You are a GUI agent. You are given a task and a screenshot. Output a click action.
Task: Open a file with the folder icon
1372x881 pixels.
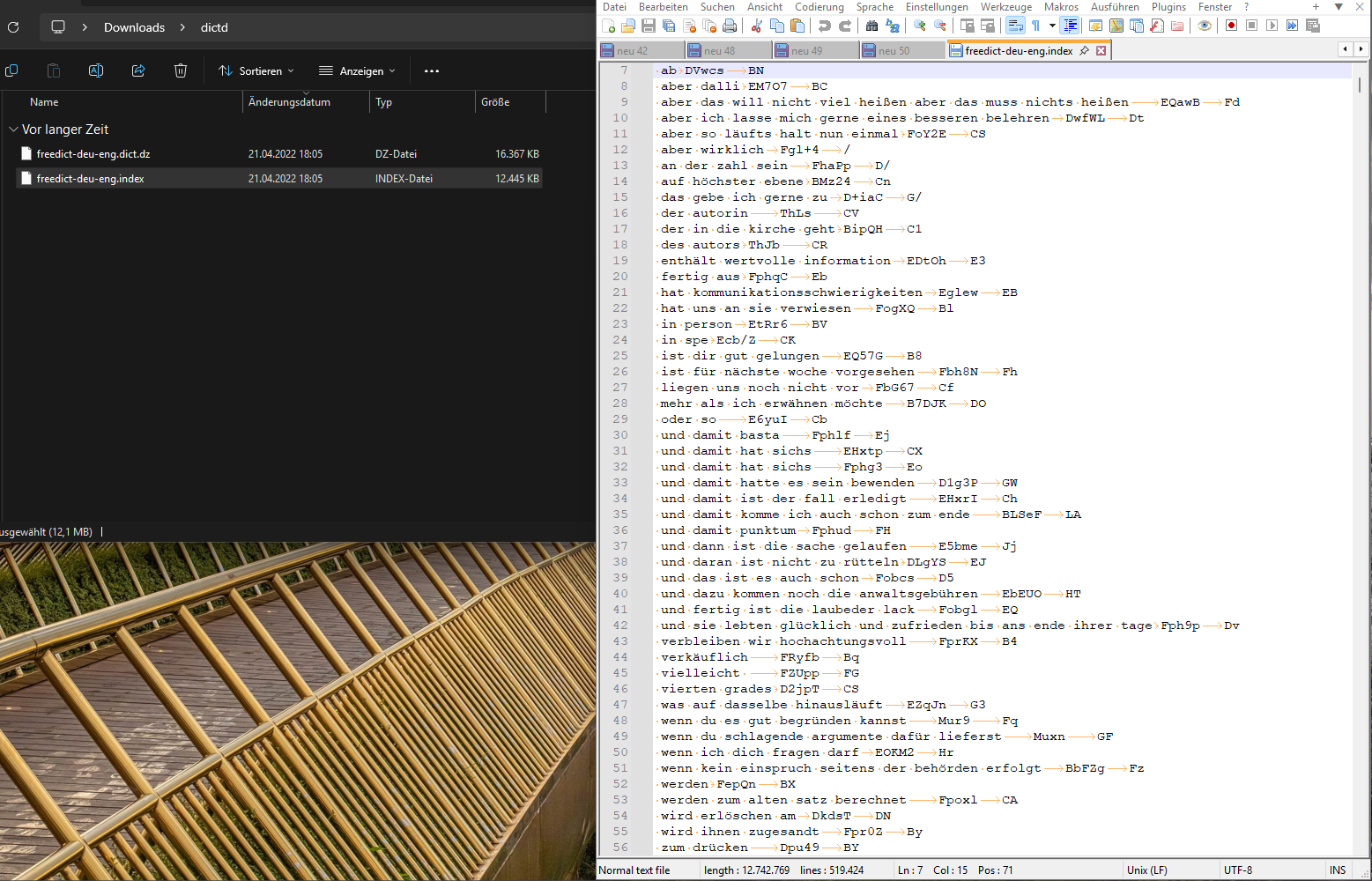tap(628, 26)
